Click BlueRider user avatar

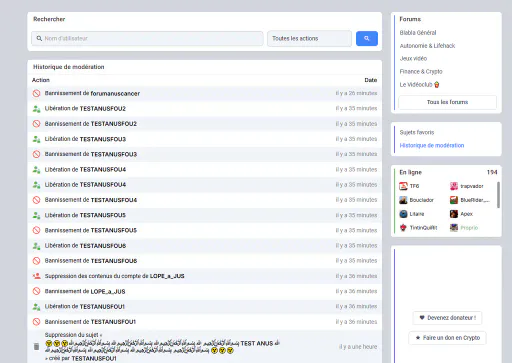tap(454, 200)
